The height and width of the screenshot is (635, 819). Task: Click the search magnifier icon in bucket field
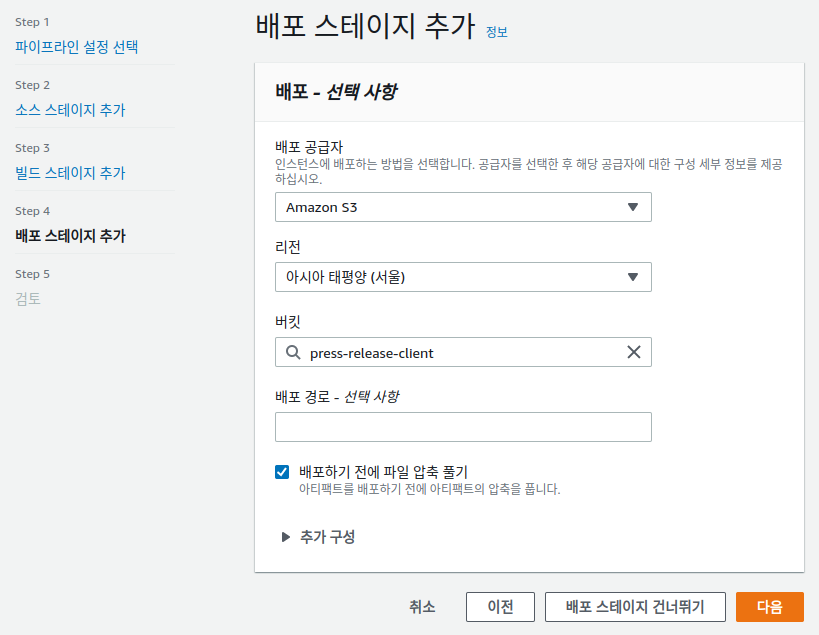(293, 352)
